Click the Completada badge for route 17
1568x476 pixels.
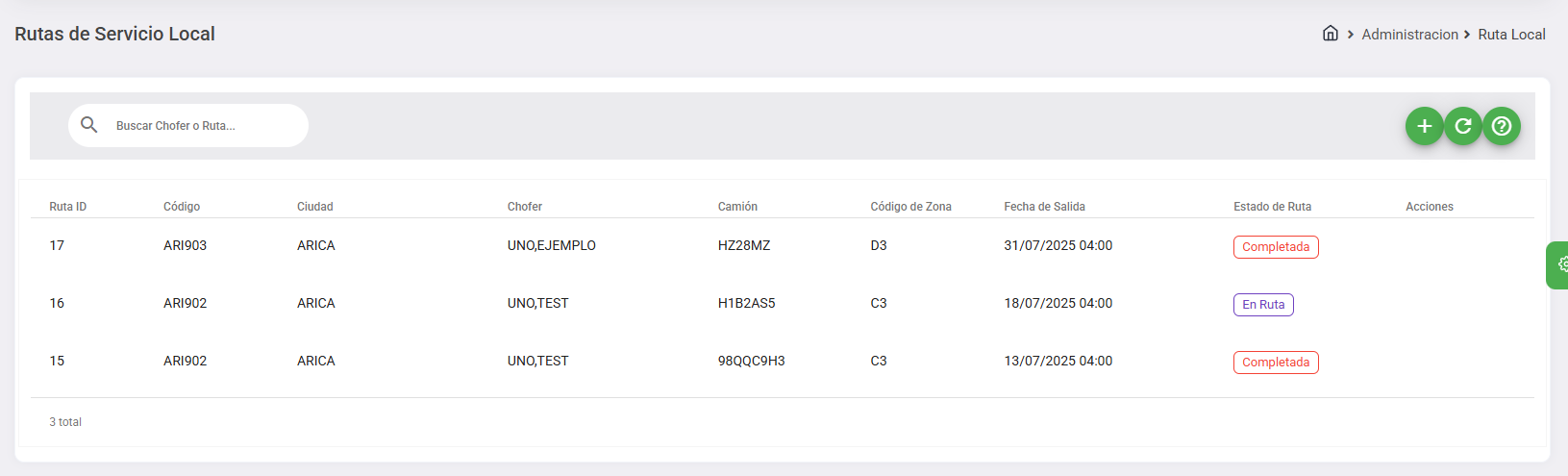[1276, 247]
